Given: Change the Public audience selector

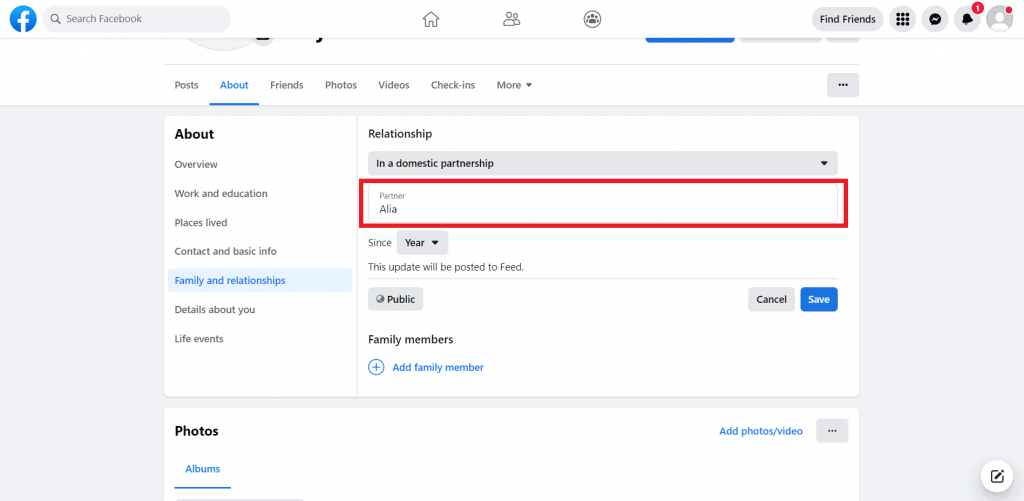Looking at the screenshot, I should coord(396,299).
